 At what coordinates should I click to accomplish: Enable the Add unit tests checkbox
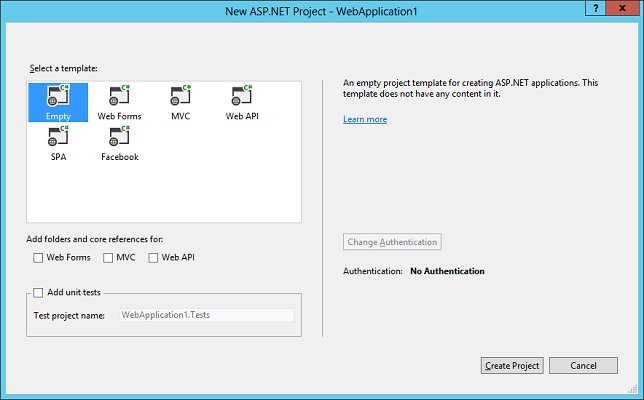[x=38, y=292]
